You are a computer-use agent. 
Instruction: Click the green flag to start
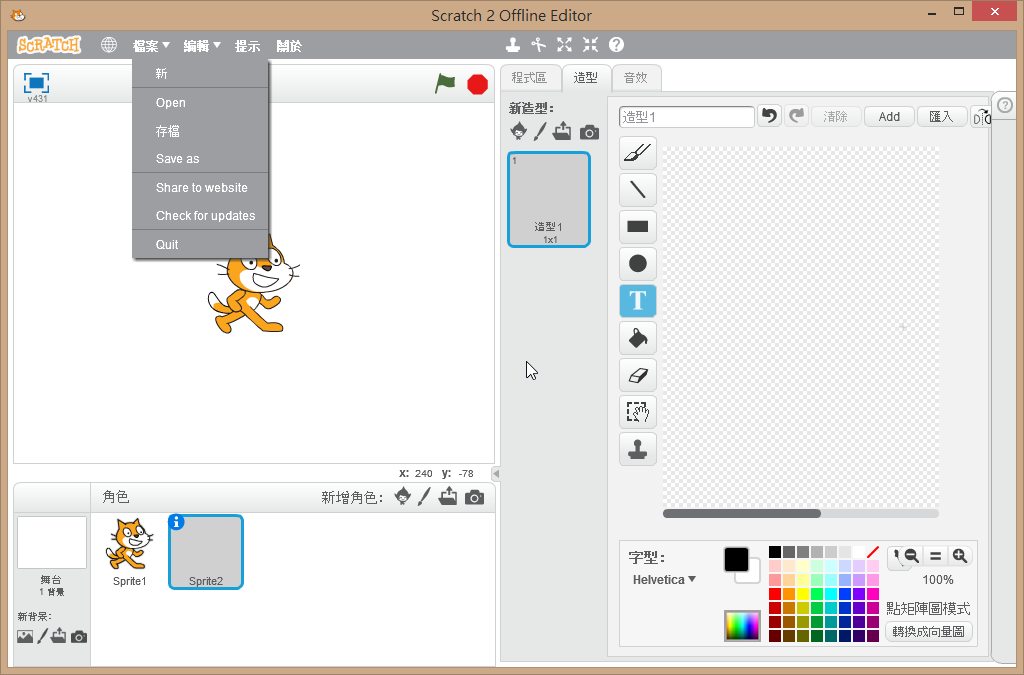445,84
